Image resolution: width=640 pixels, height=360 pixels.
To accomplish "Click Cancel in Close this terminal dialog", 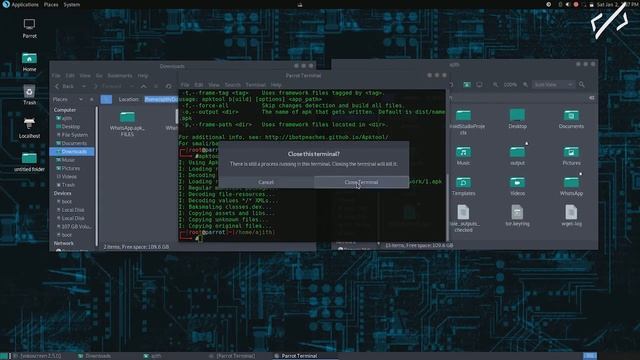I will [266, 182].
